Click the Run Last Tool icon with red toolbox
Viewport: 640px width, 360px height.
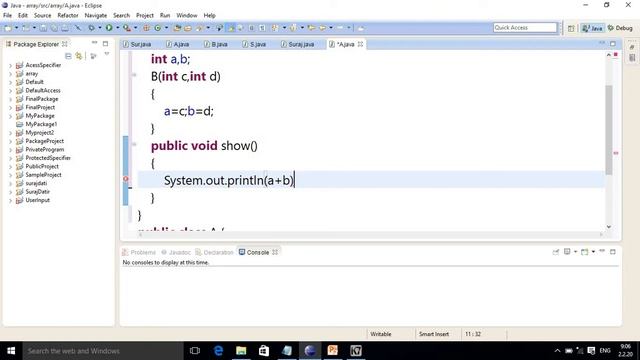point(127,28)
